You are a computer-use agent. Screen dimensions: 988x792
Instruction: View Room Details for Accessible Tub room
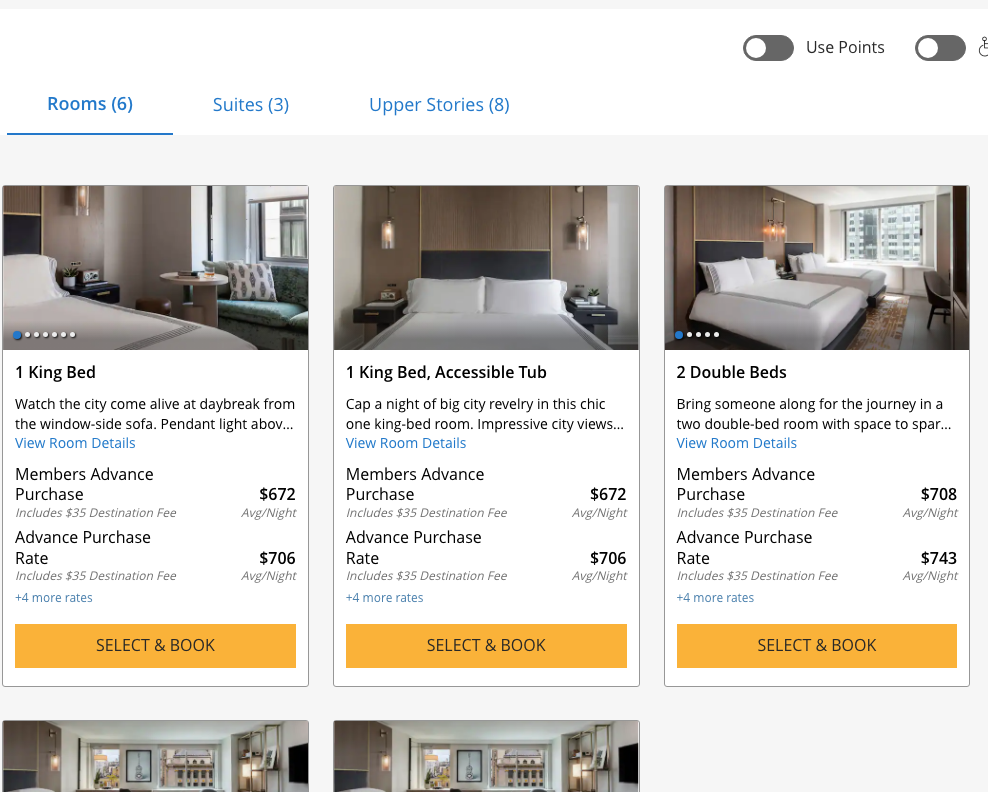[406, 443]
